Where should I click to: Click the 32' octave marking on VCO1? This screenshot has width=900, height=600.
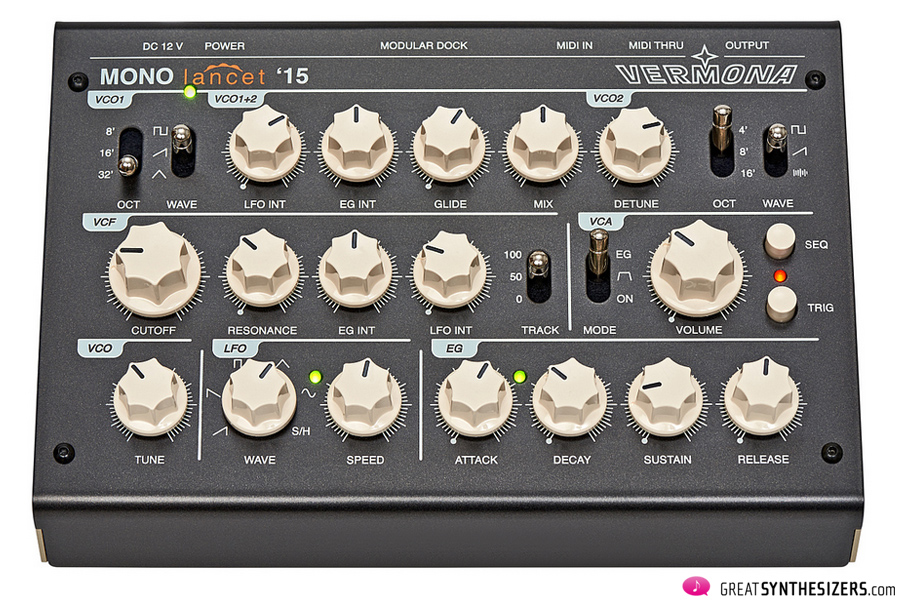tap(105, 175)
